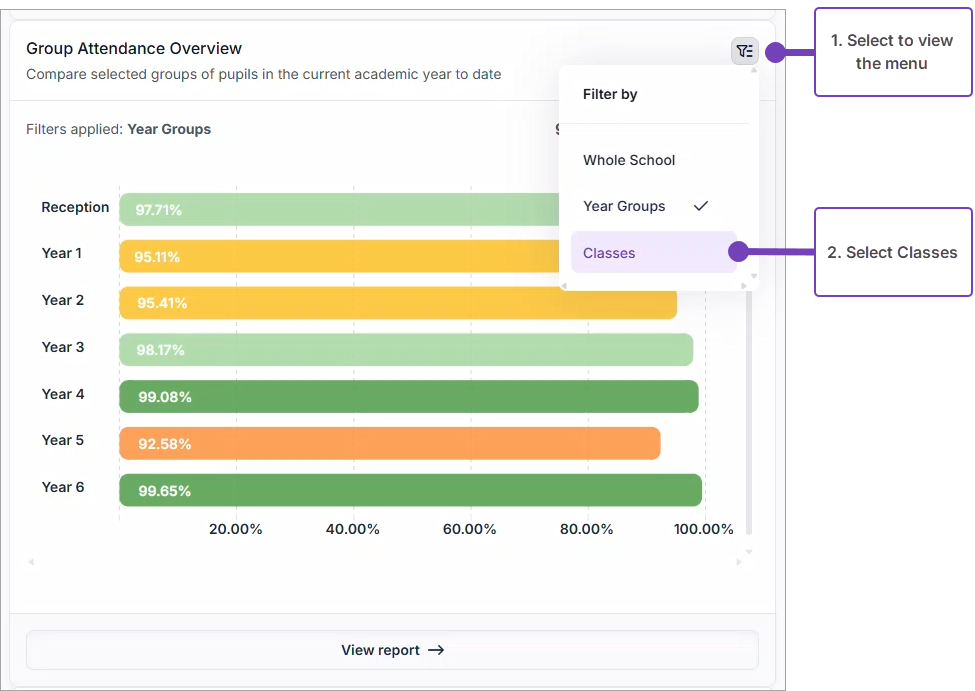Click the Group Attendance Overview title
Screen dimensions: 975x691
(134, 48)
